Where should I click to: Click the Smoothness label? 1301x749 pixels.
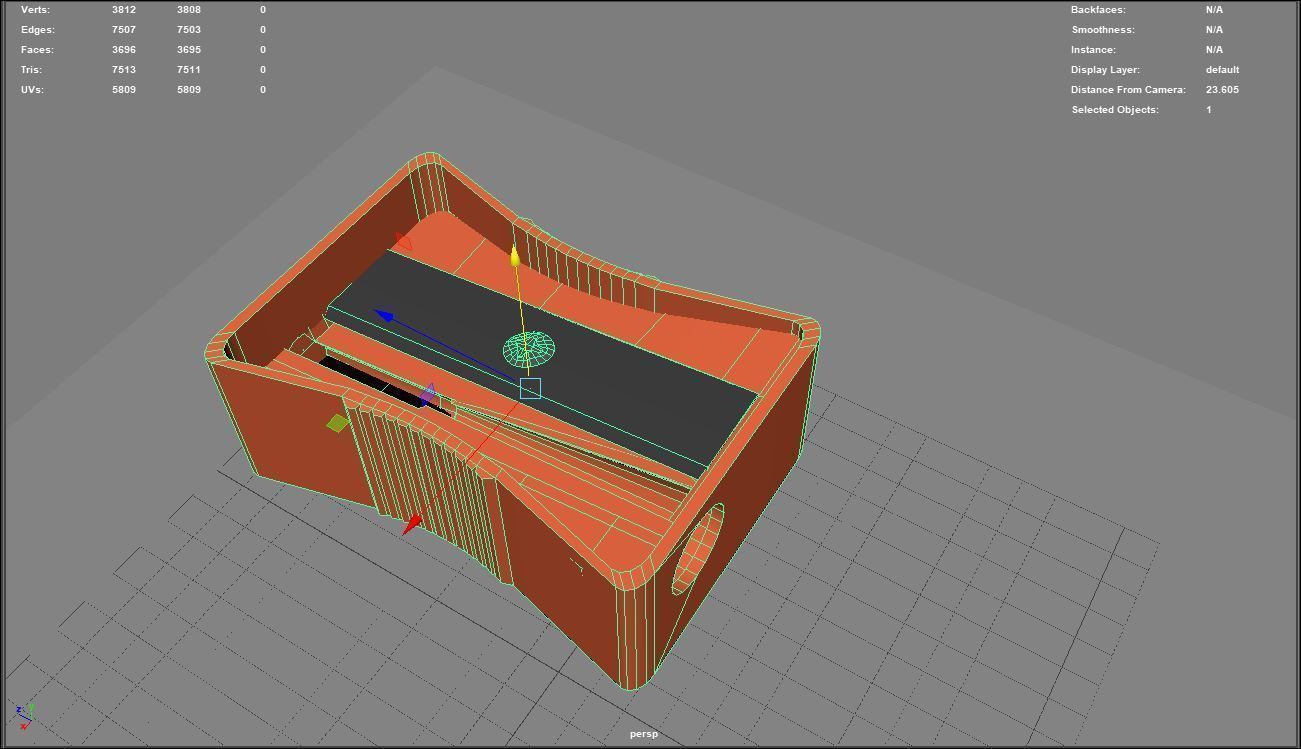[x=1103, y=29]
